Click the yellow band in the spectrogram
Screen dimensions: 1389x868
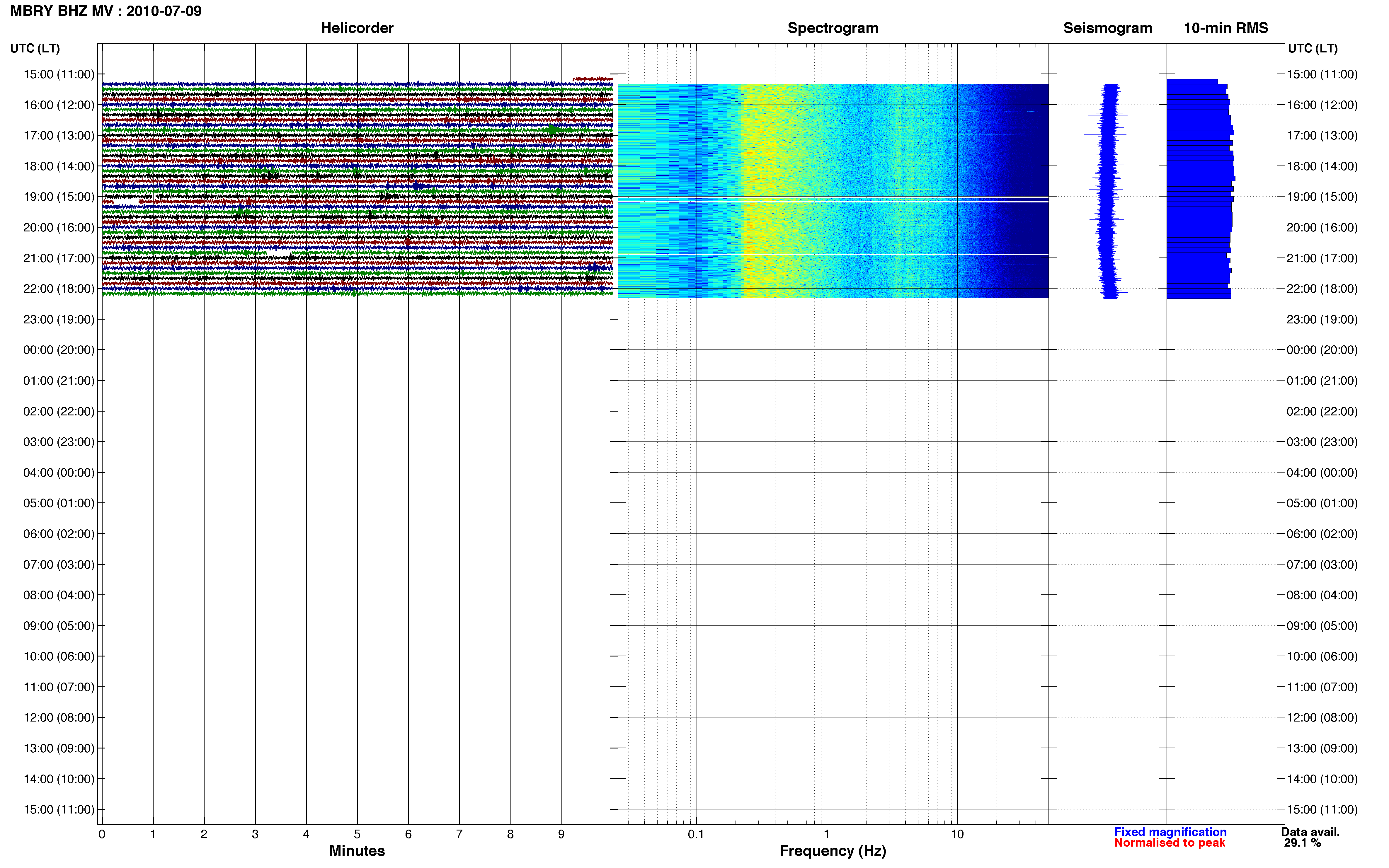tap(772, 191)
